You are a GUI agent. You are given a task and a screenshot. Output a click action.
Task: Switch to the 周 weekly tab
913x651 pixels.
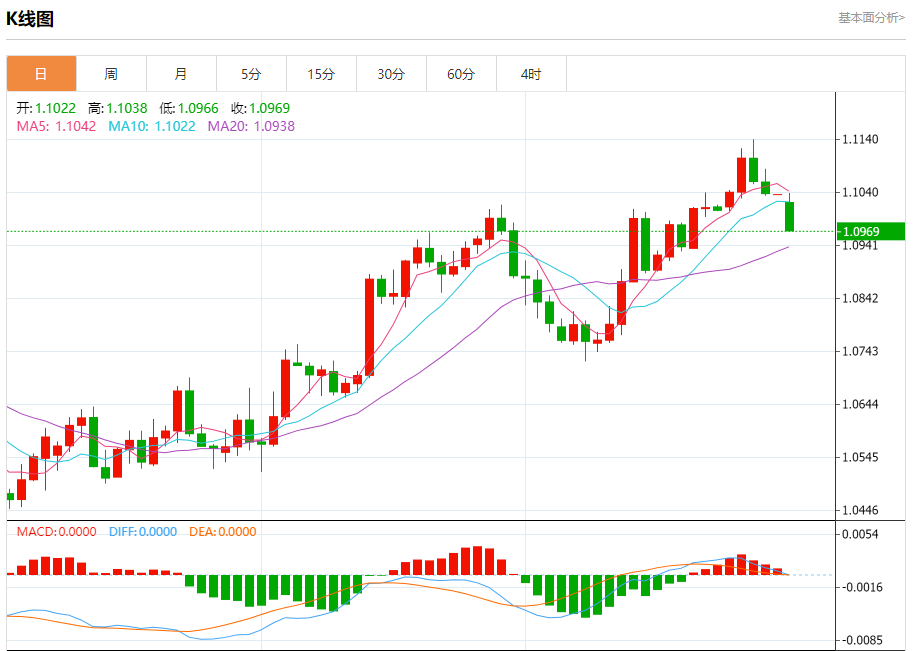click(x=111, y=74)
